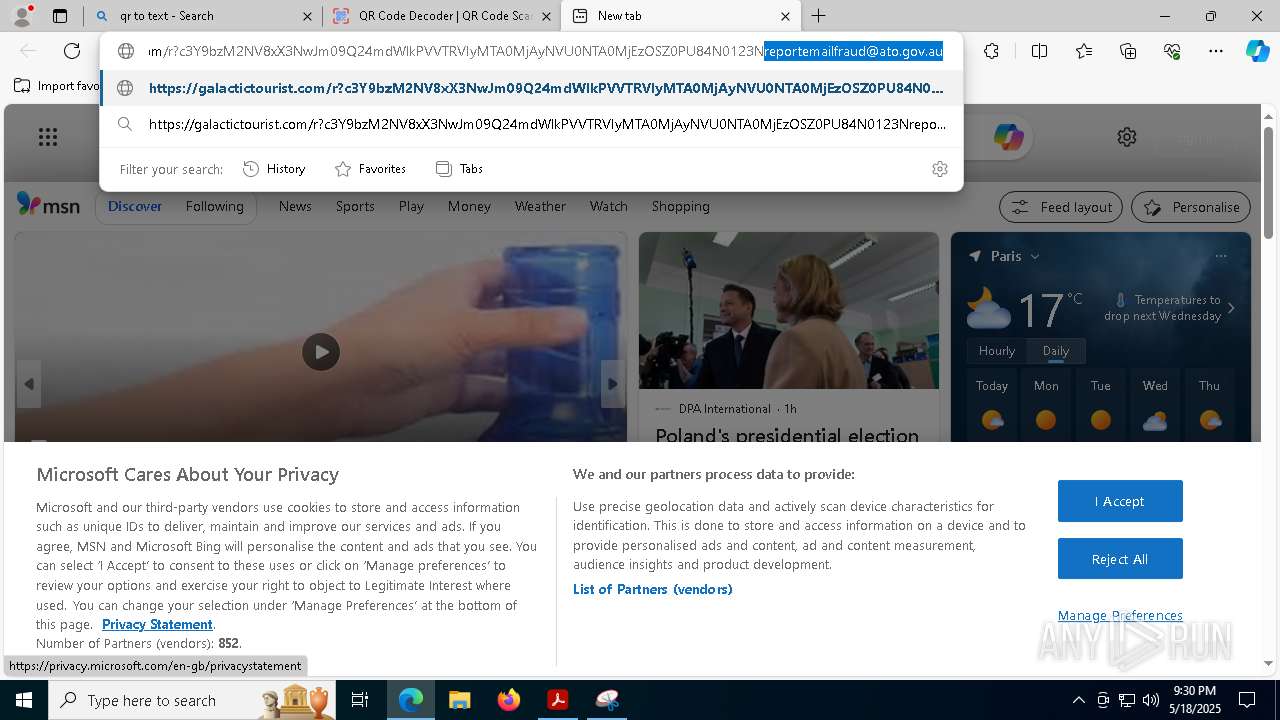Accept cookies with I Accept
Viewport: 1280px width, 720px height.
click(x=1120, y=501)
